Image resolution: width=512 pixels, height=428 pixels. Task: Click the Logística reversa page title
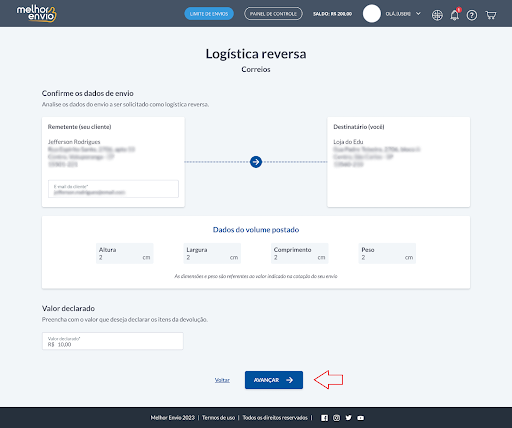(x=256, y=54)
